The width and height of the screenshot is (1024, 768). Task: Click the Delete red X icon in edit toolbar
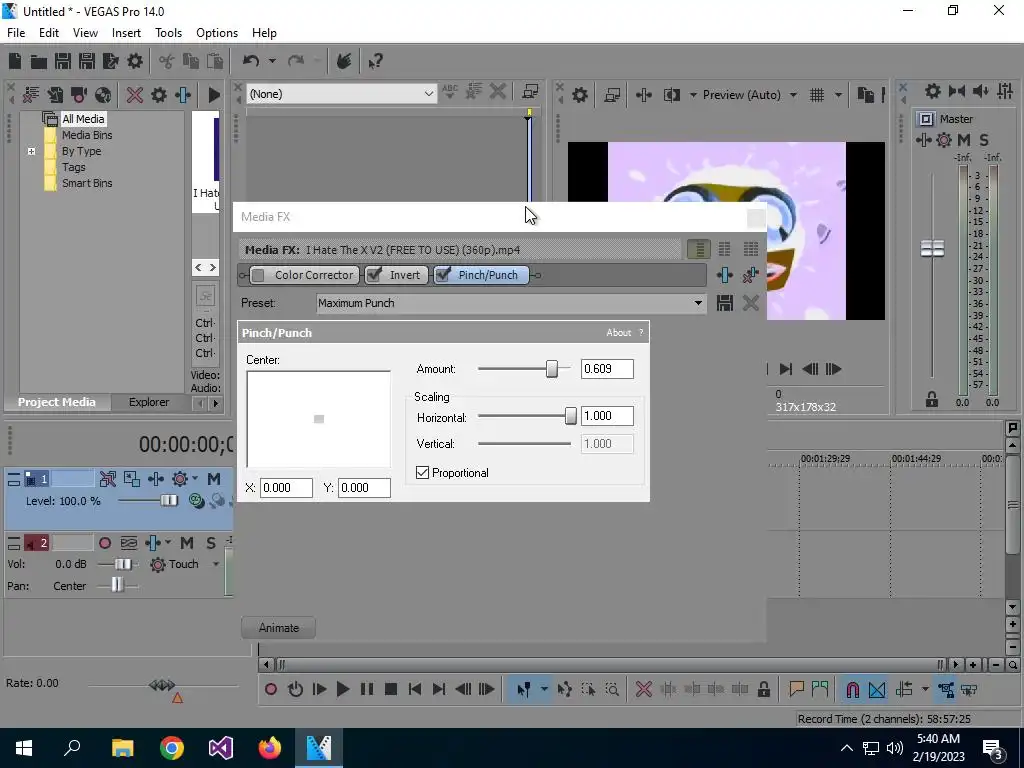click(643, 689)
